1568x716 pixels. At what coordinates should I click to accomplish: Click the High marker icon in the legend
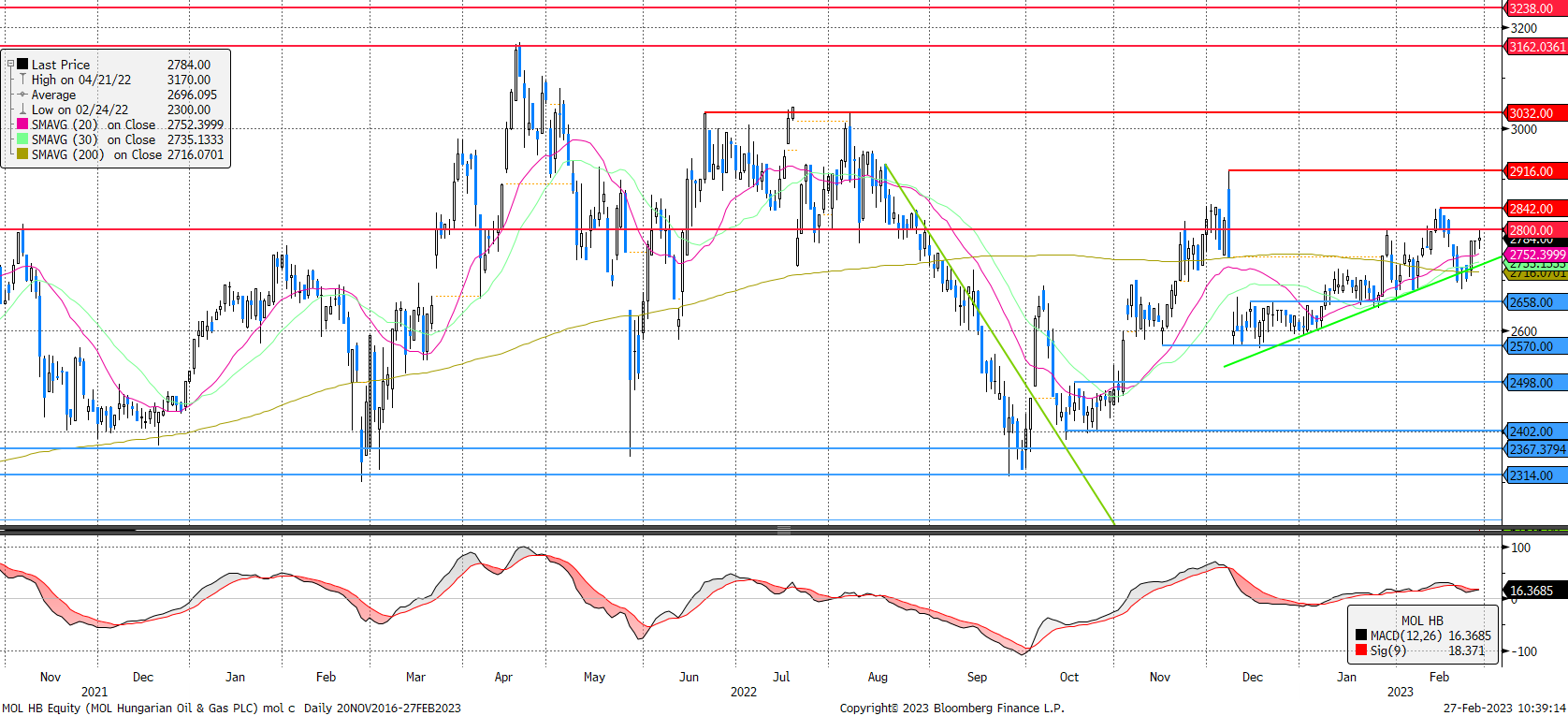[22, 80]
